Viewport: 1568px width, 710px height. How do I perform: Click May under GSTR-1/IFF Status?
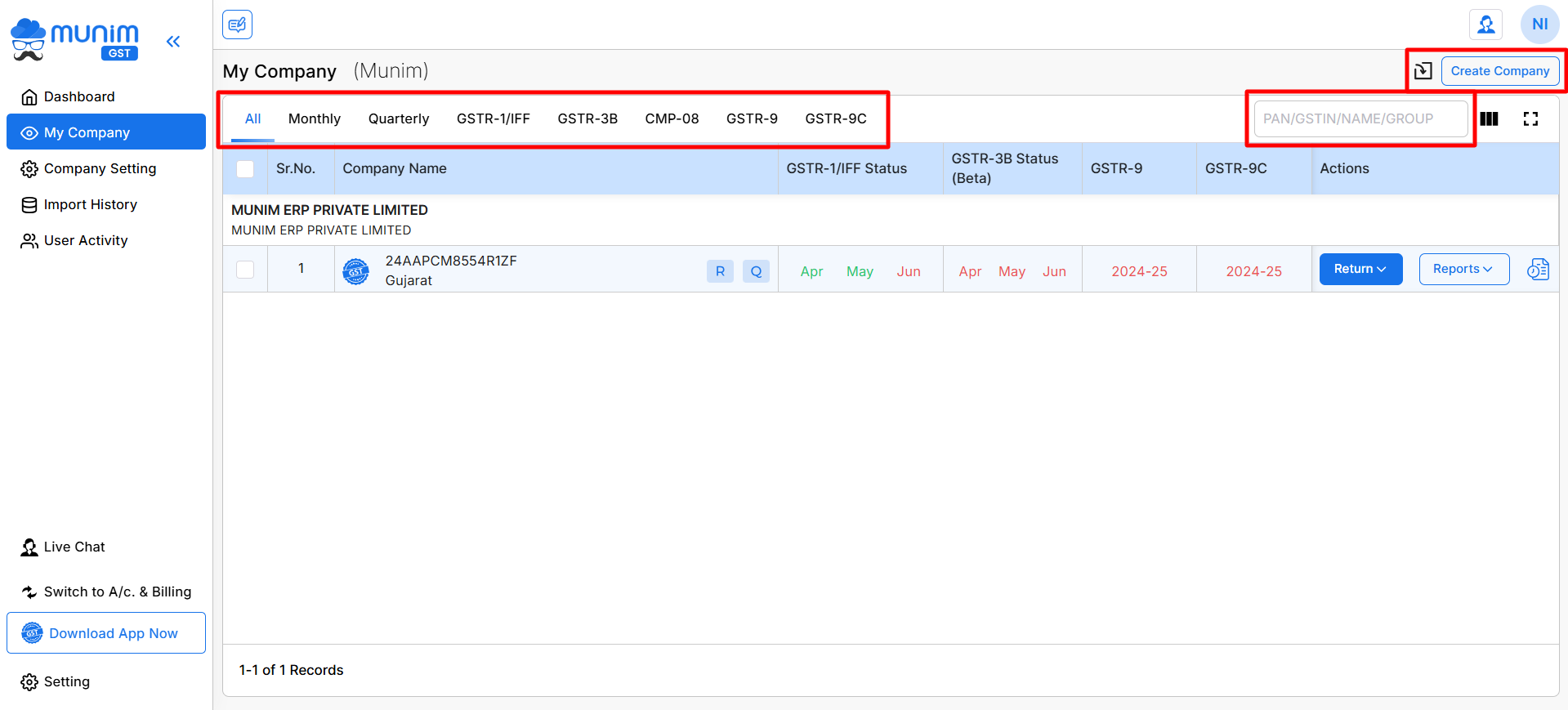[x=860, y=271]
